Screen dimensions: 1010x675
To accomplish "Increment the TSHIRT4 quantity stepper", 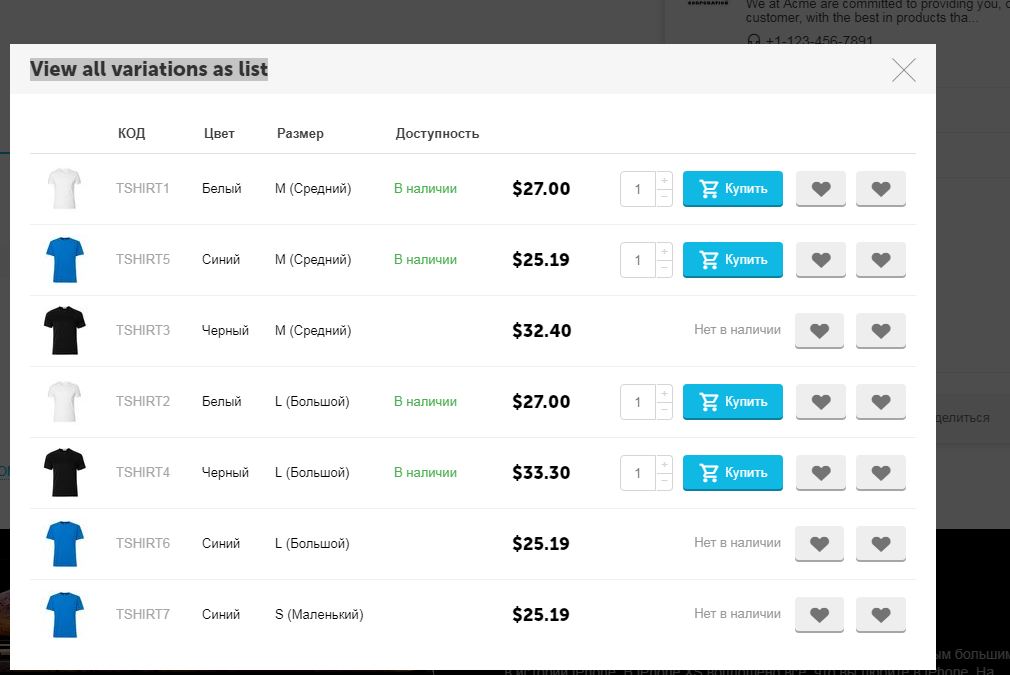I will click(664, 465).
